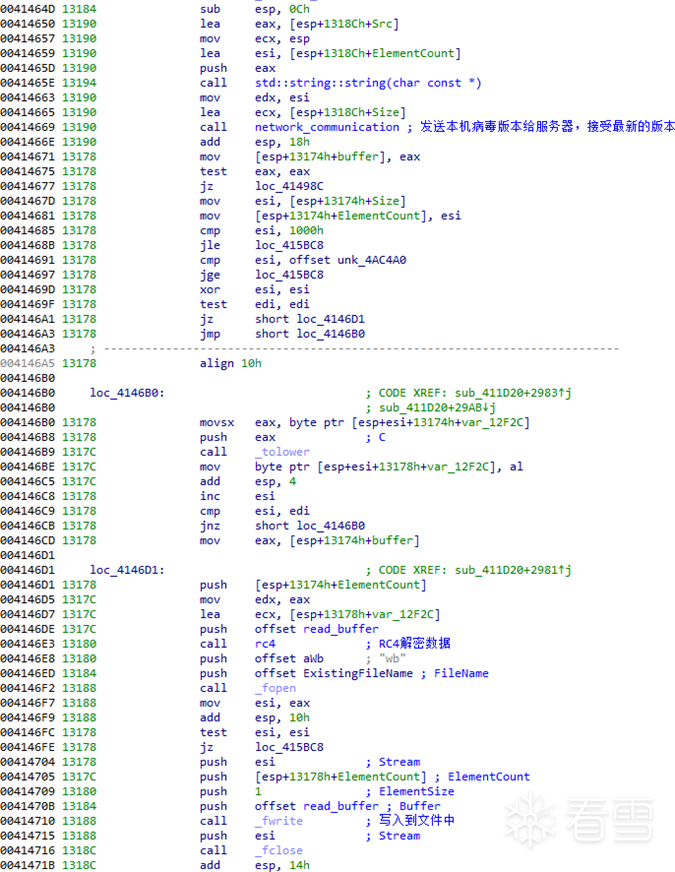This screenshot has height=872, width=675.
Task: Click the 写入到文件中 comment
Action: click(x=416, y=821)
